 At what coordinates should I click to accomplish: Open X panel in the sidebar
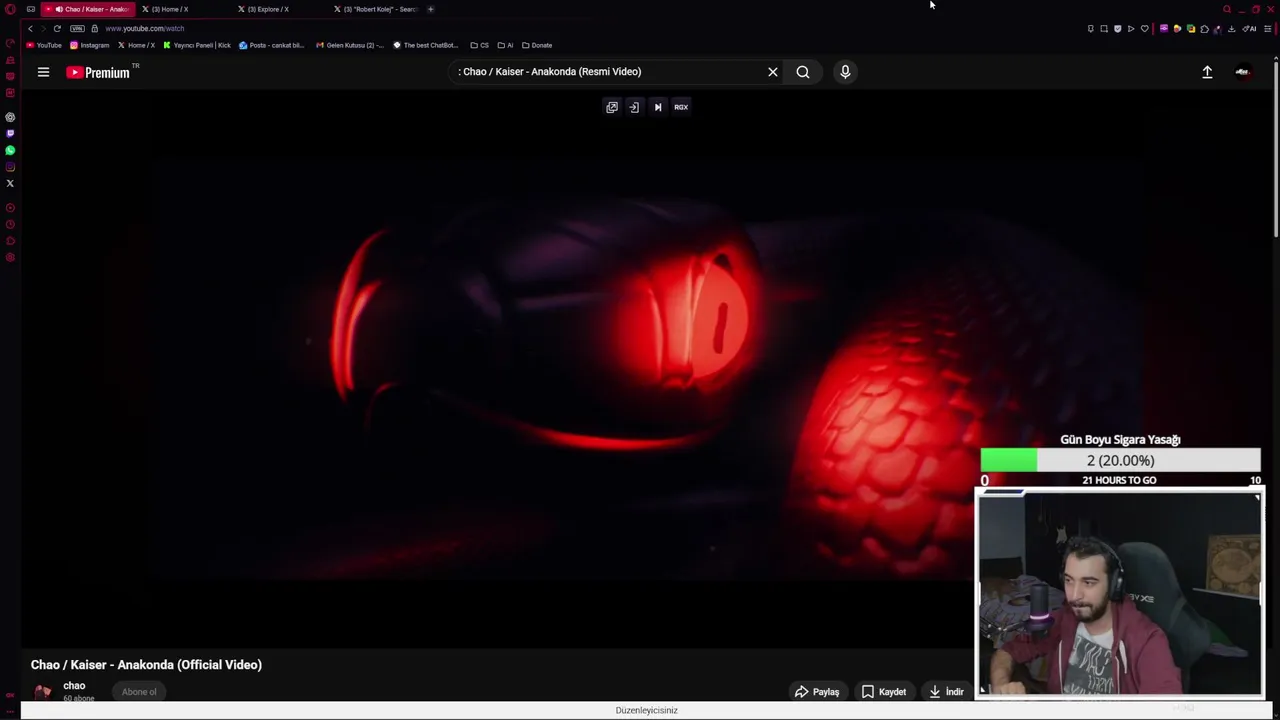click(x=10, y=183)
